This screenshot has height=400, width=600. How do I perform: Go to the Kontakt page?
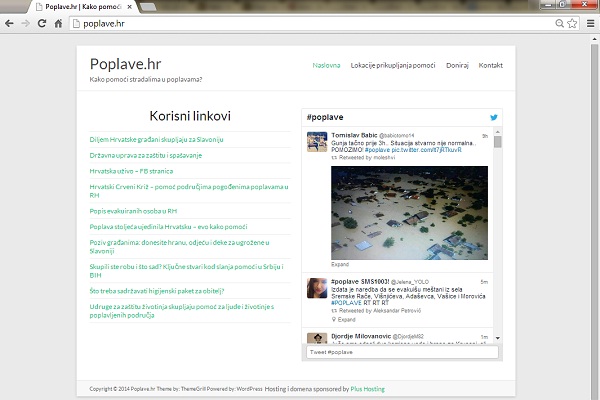tap(491, 65)
